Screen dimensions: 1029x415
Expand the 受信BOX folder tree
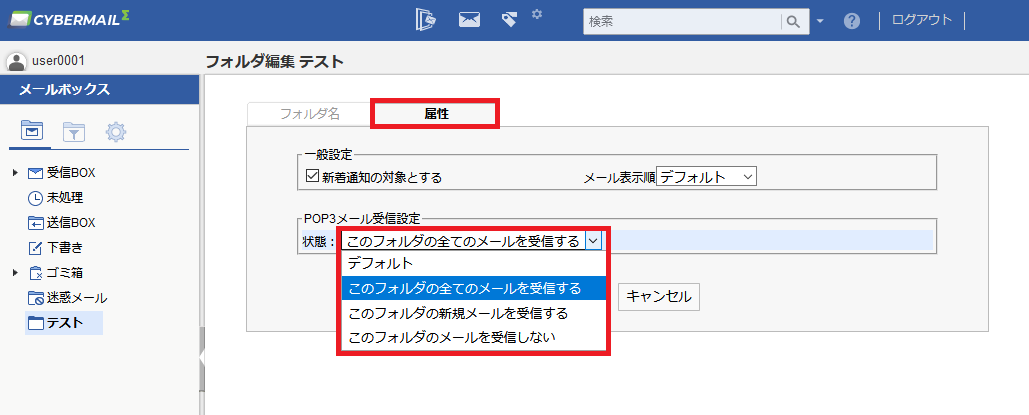coord(15,173)
